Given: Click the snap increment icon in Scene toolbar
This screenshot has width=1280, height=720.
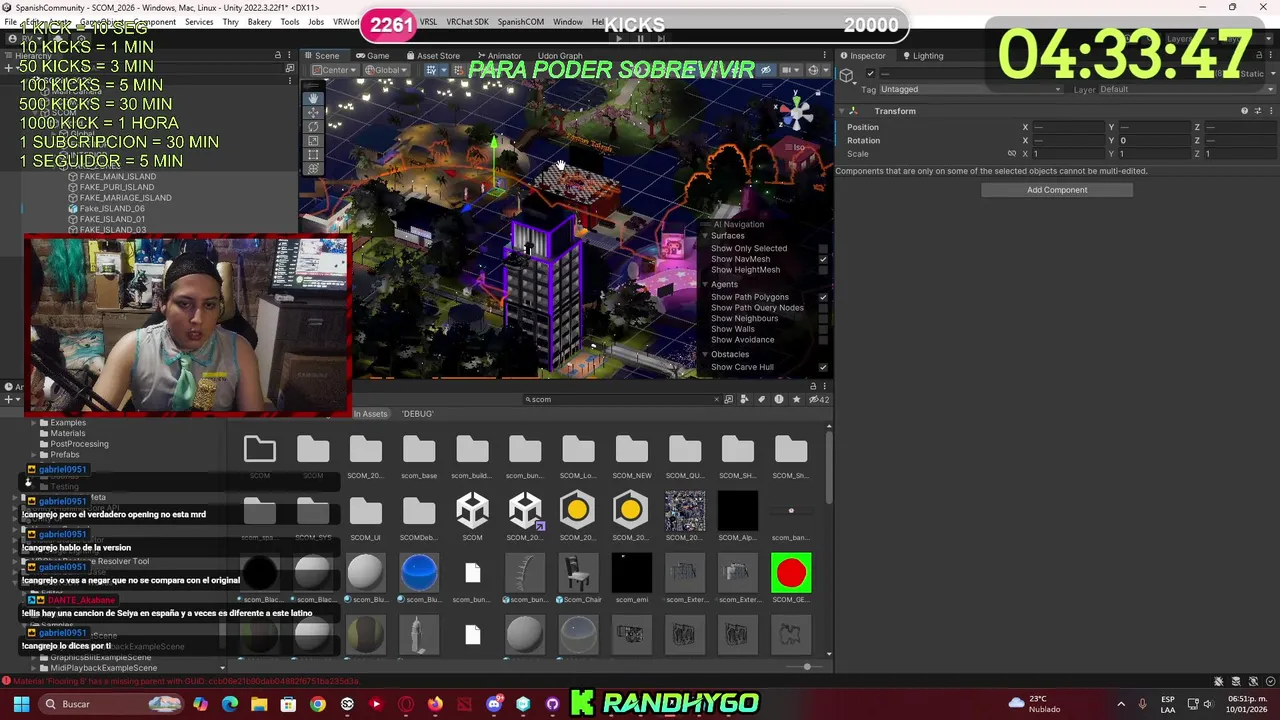Looking at the screenshot, I should [458, 70].
